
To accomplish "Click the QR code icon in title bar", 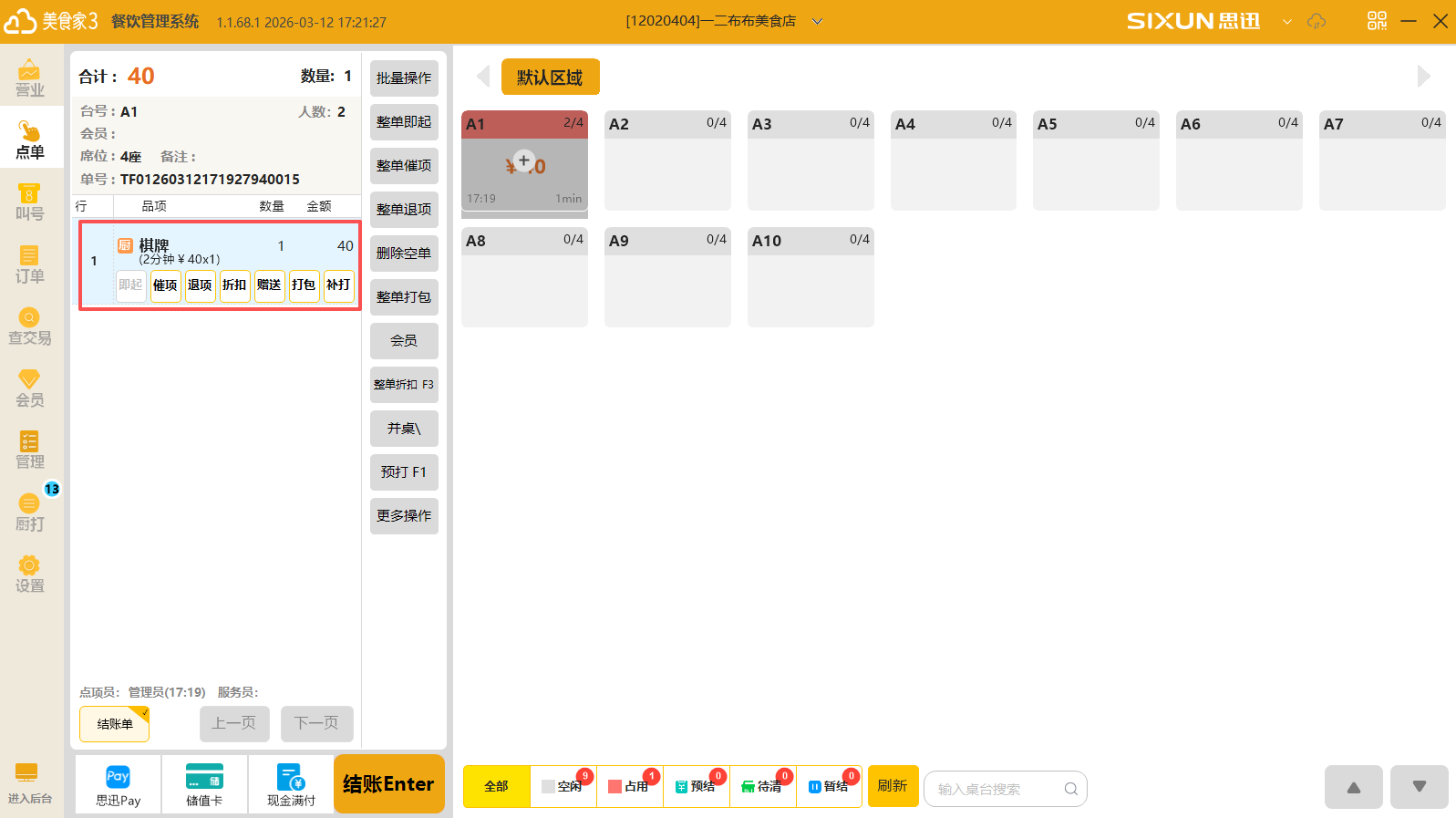I will tap(1377, 21).
